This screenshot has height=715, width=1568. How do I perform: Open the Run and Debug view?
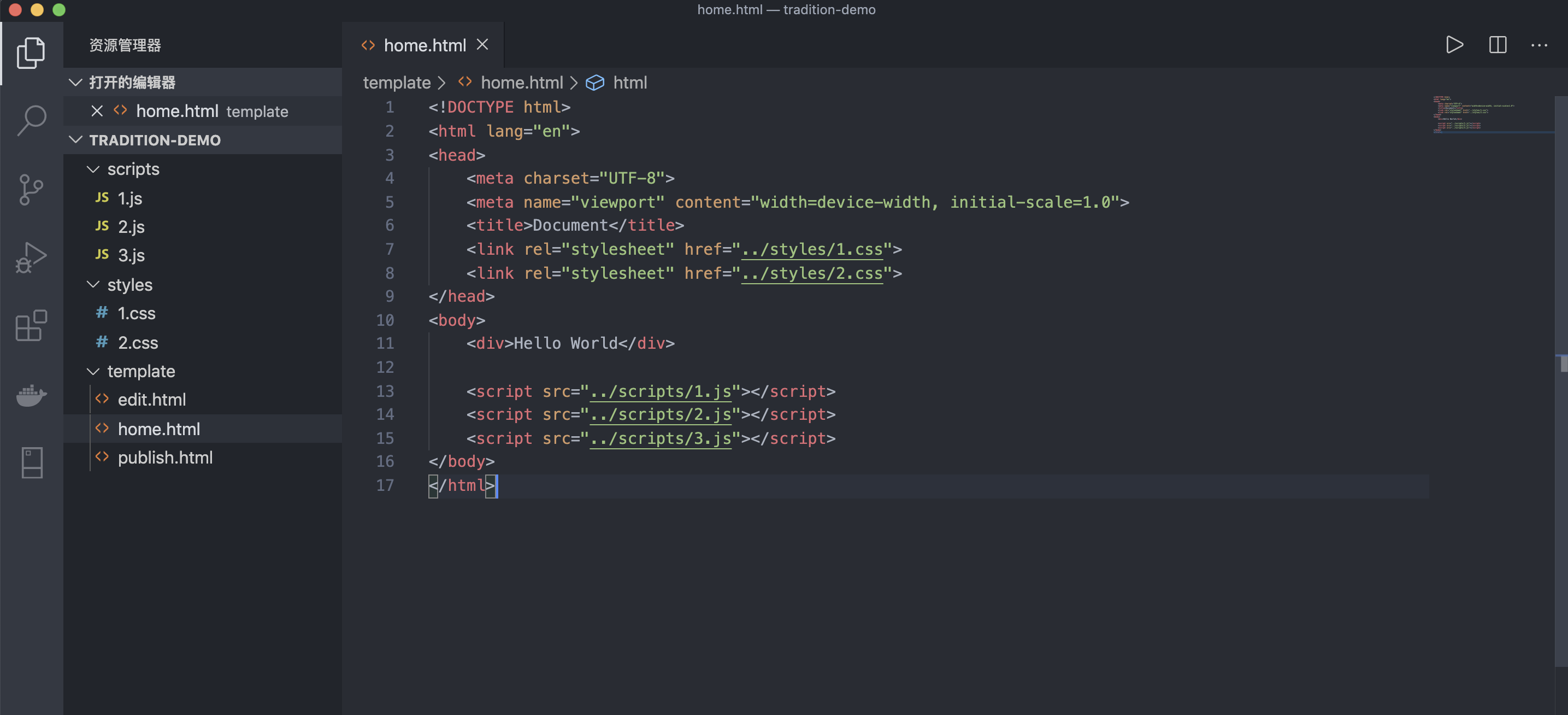point(31,257)
